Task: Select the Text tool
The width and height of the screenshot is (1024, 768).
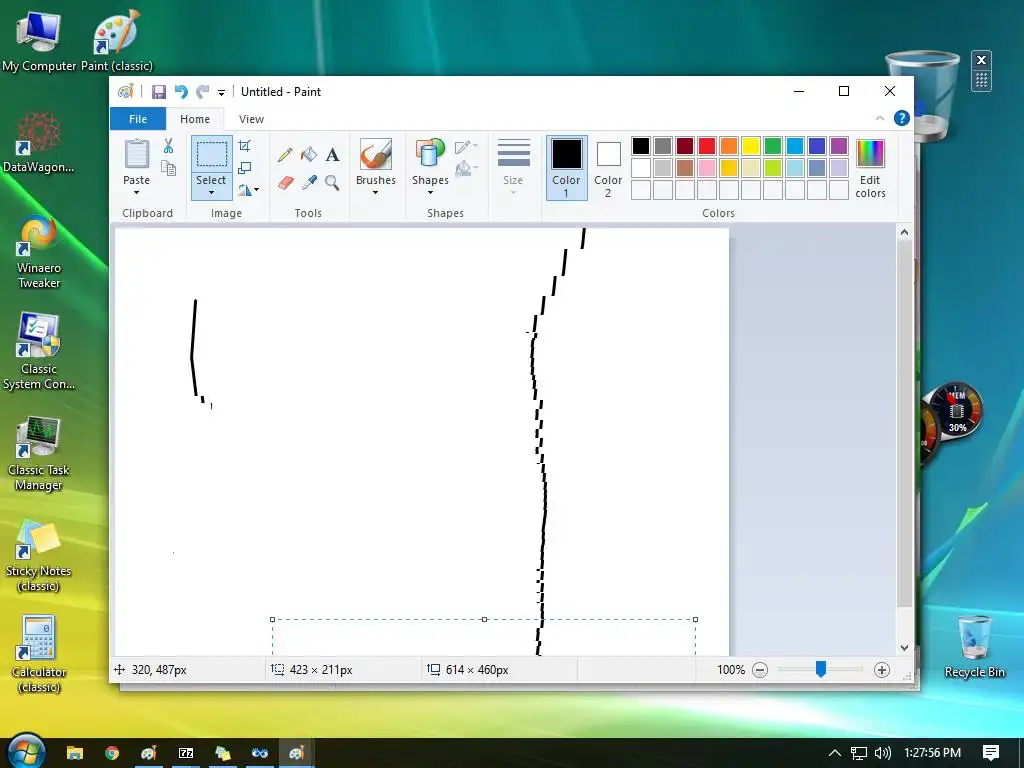Action: [332, 155]
